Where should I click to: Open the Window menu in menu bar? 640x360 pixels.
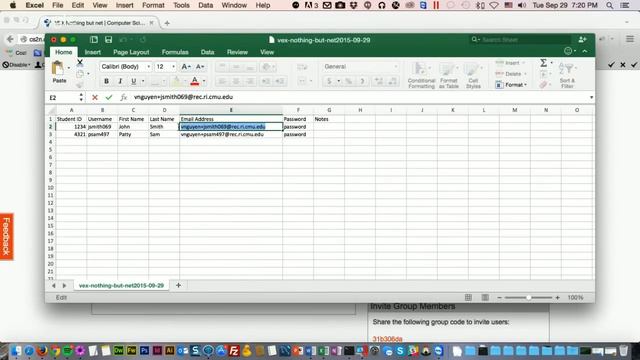234,5
